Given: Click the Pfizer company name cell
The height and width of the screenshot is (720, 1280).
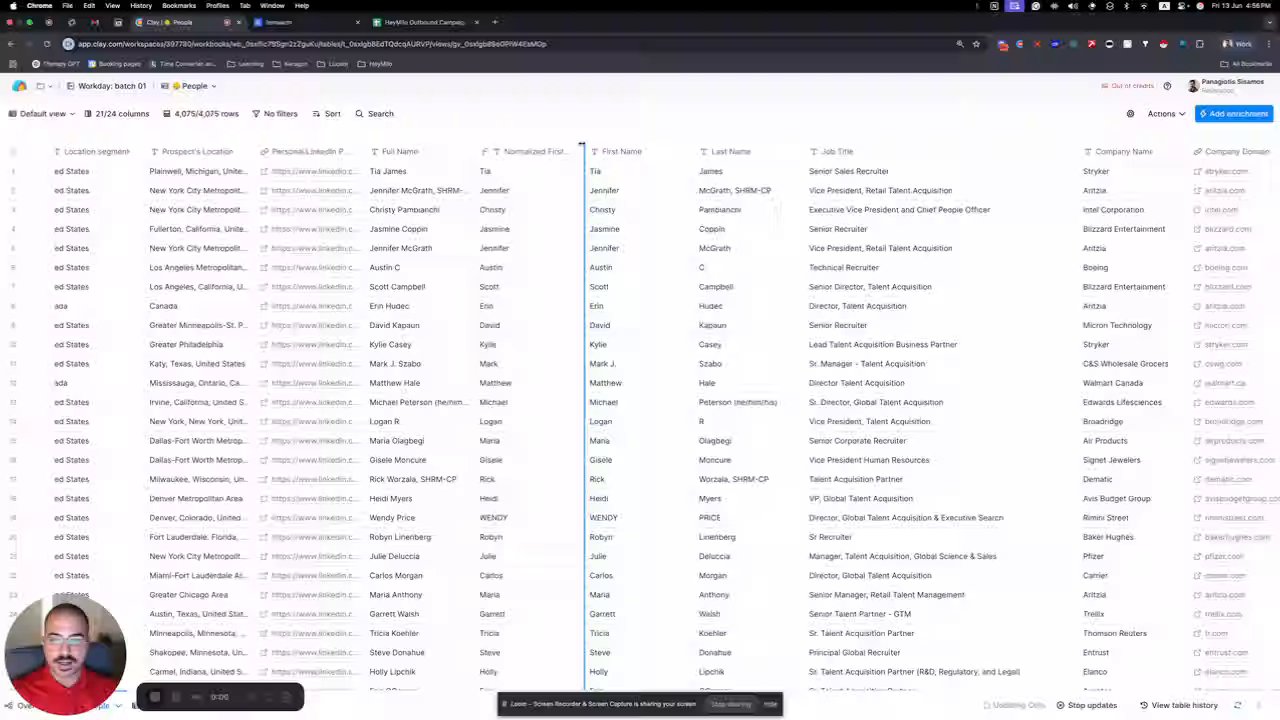Looking at the screenshot, I should coord(1093,556).
